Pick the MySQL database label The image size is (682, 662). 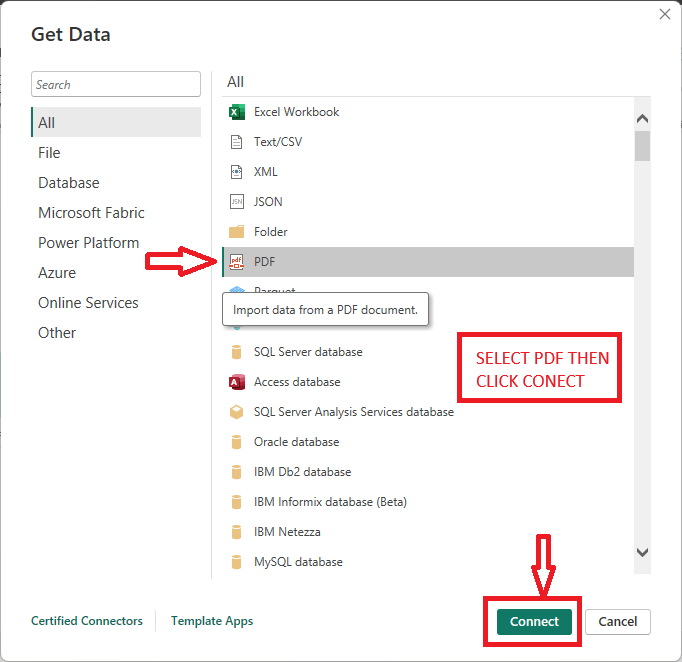point(298,562)
